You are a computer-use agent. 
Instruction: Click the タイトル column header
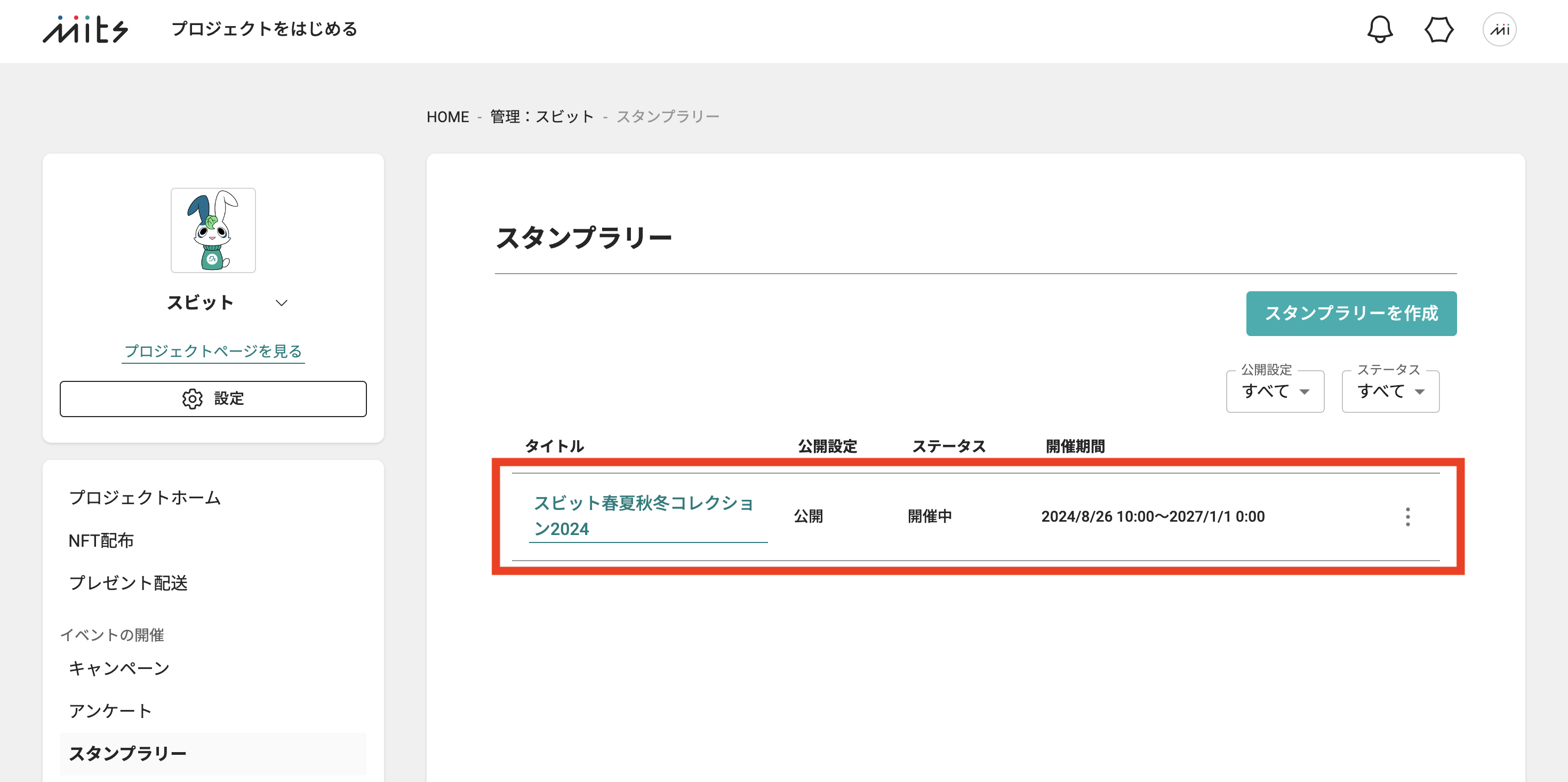pyautogui.click(x=555, y=446)
